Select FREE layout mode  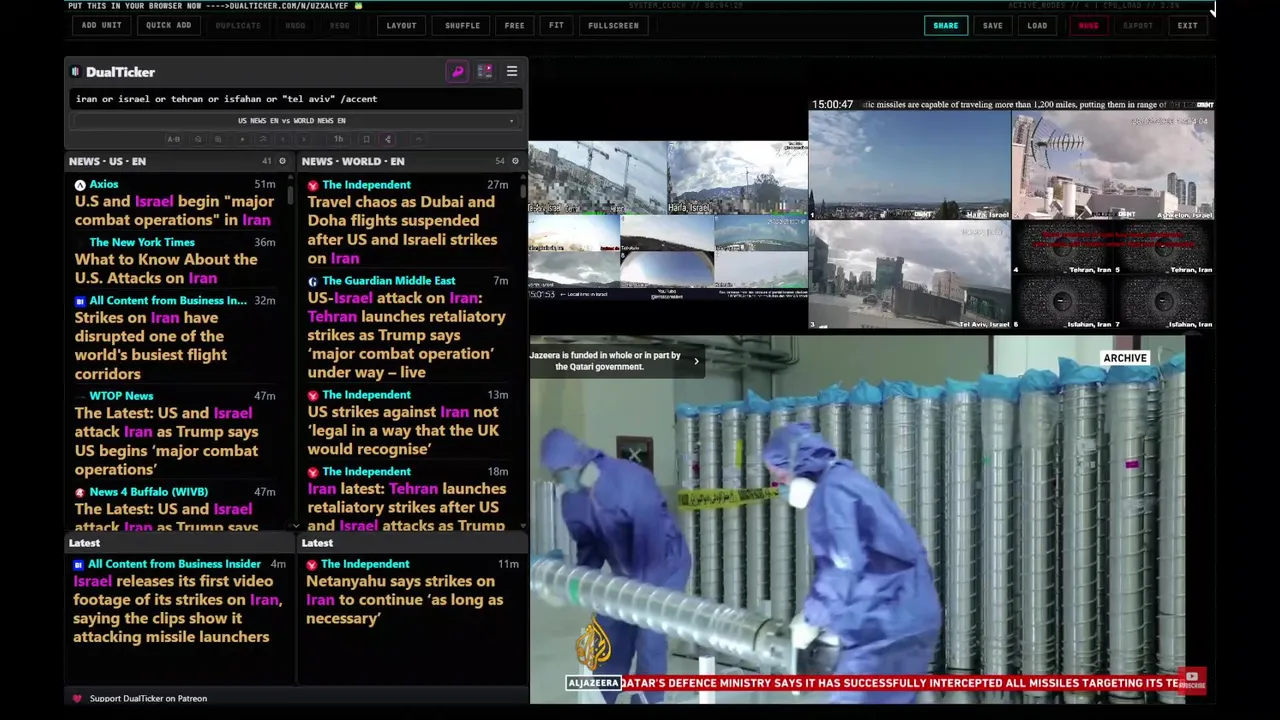514,25
